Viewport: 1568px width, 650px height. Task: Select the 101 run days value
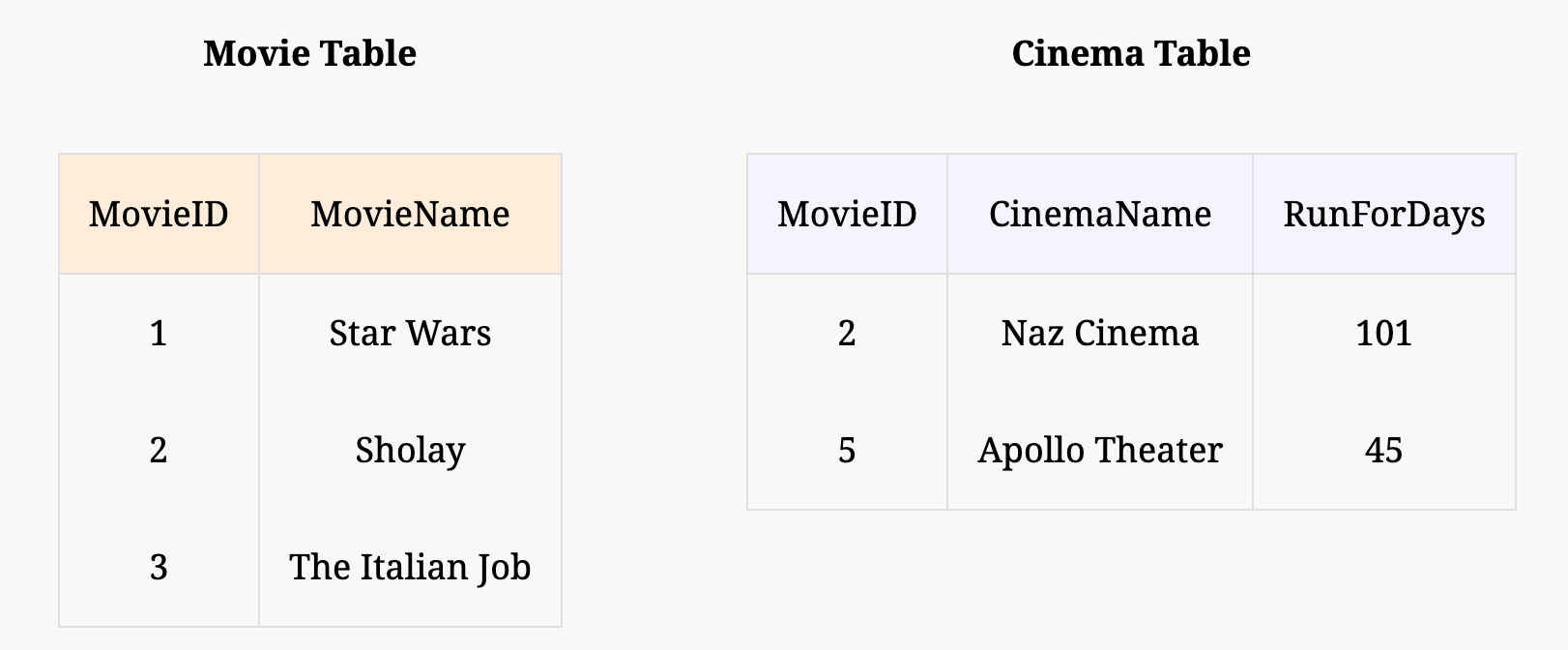[x=1383, y=333]
